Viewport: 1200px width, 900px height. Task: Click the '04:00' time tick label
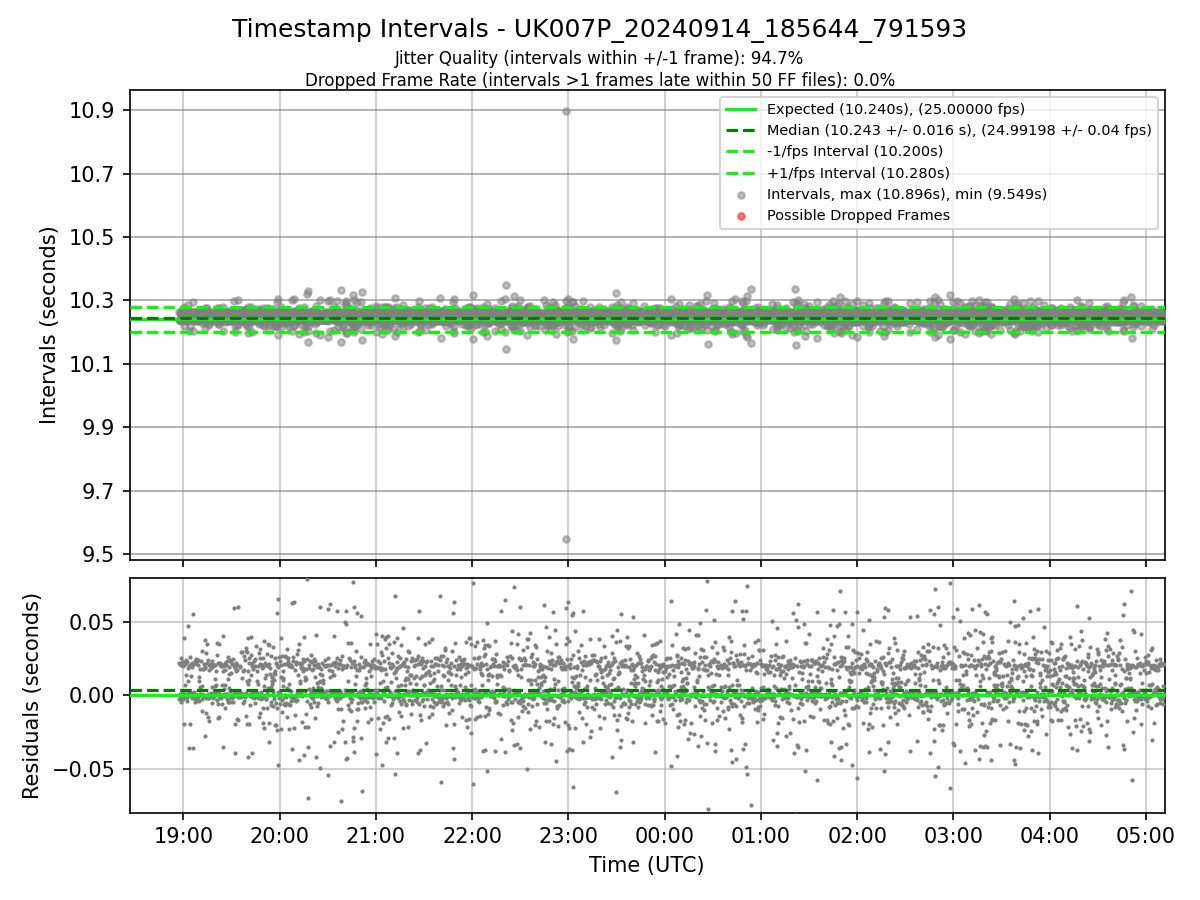pyautogui.click(x=1049, y=834)
